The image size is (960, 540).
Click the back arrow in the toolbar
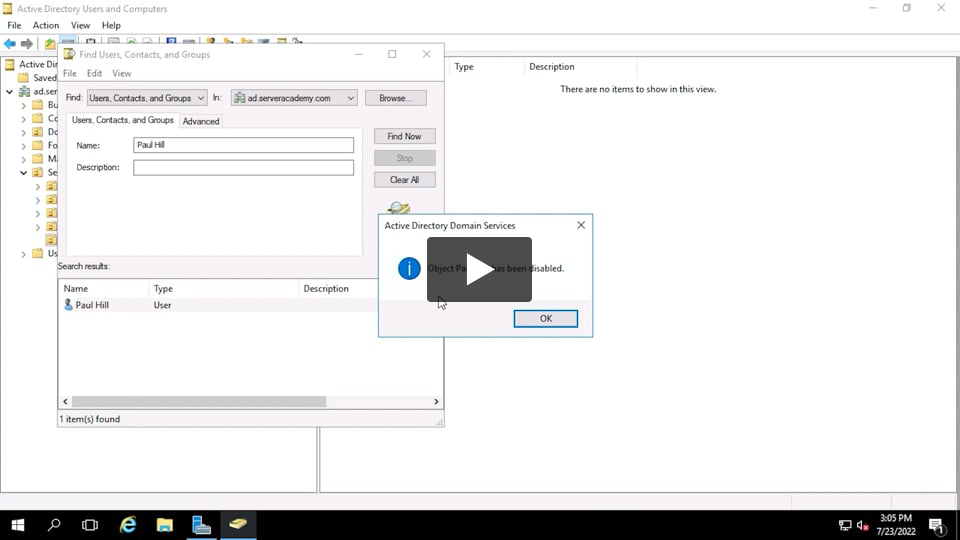tap(10, 44)
